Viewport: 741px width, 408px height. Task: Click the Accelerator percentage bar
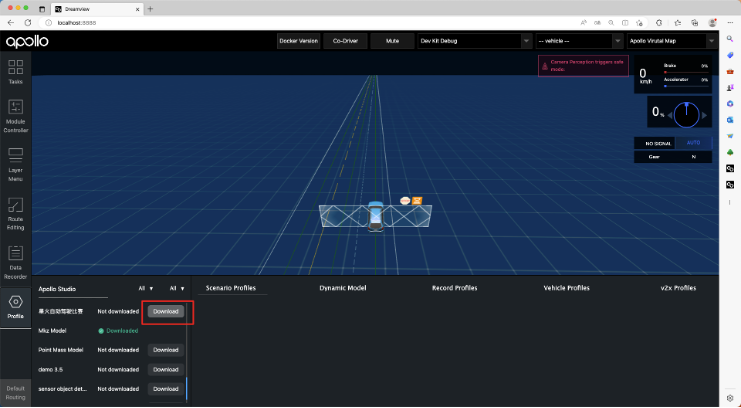[686, 86]
